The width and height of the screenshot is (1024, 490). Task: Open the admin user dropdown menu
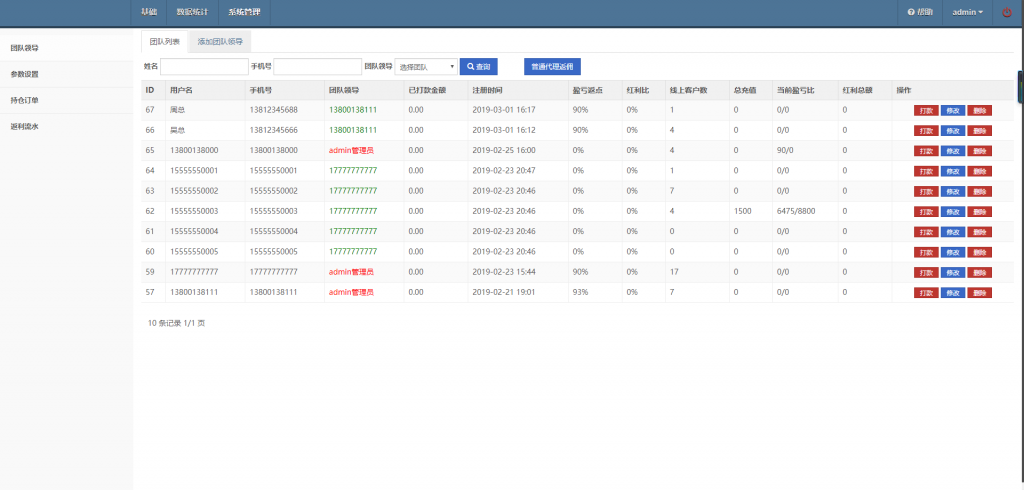pyautogui.click(x=967, y=12)
